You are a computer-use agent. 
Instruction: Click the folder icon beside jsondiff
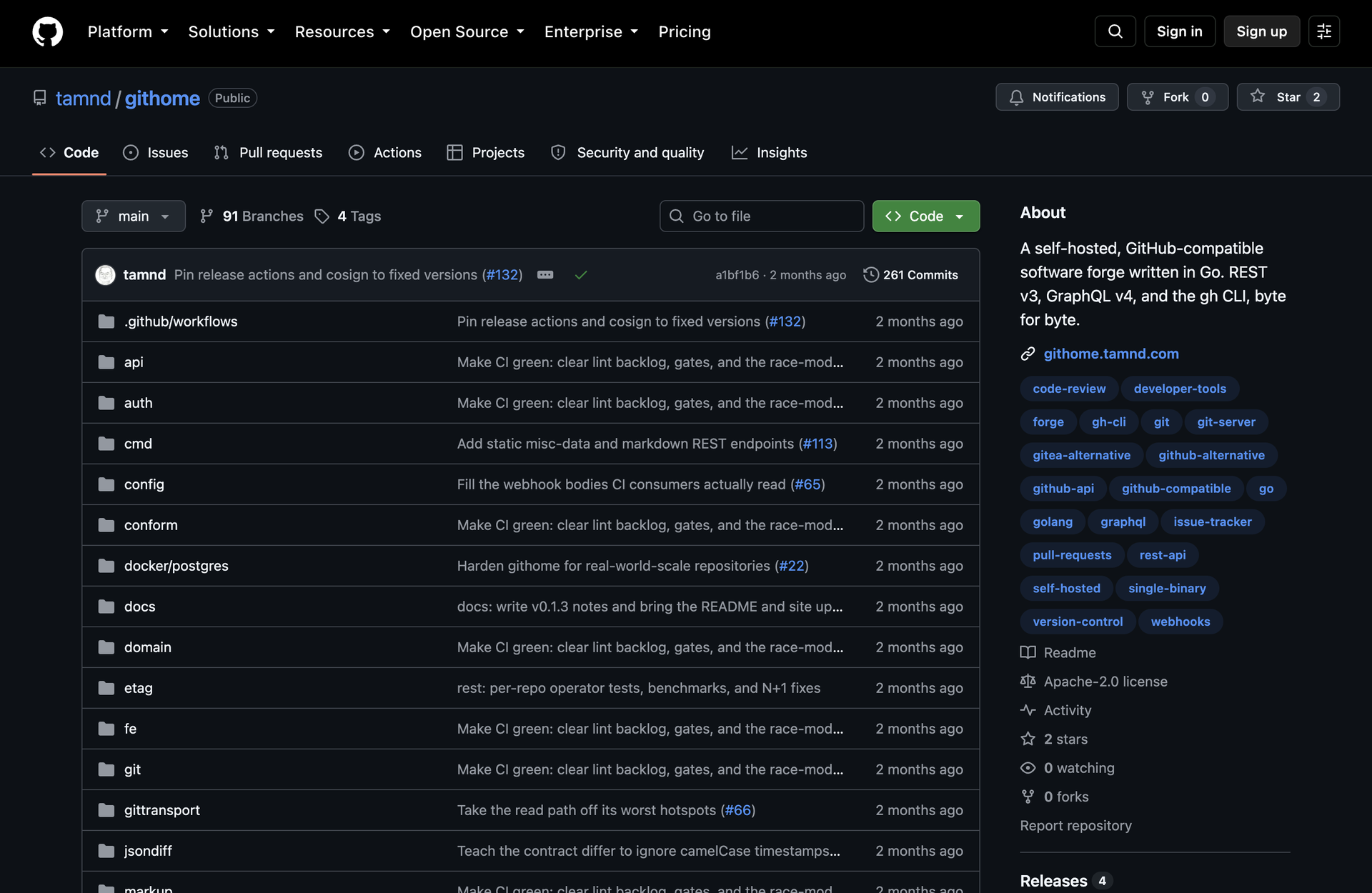pos(106,851)
